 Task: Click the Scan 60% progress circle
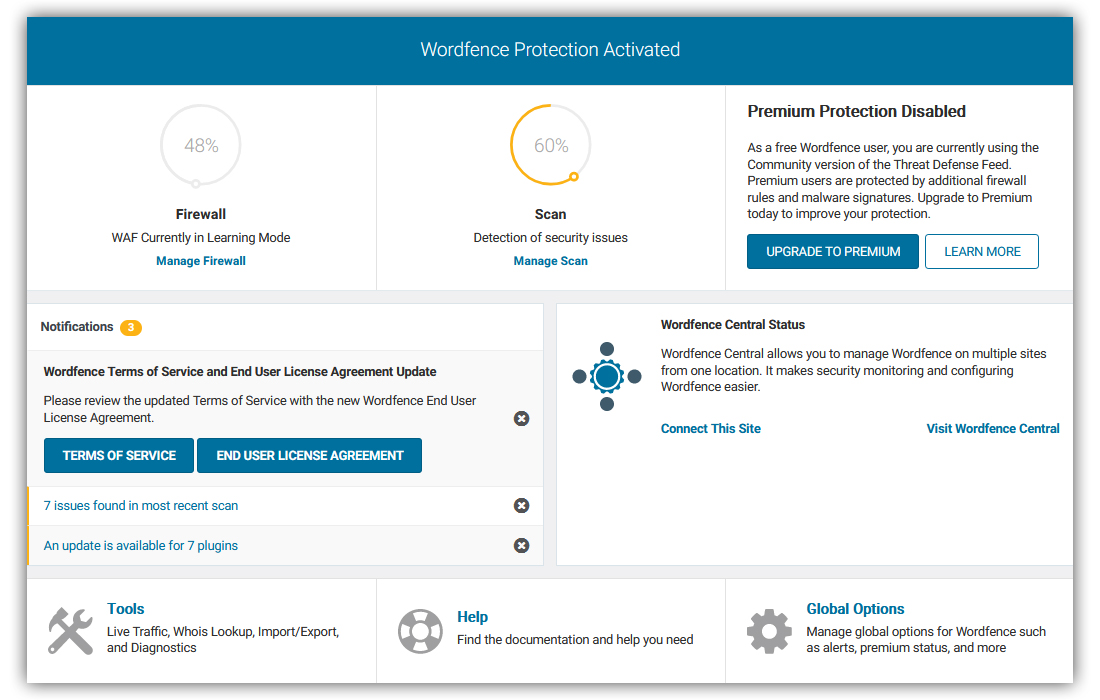(551, 145)
